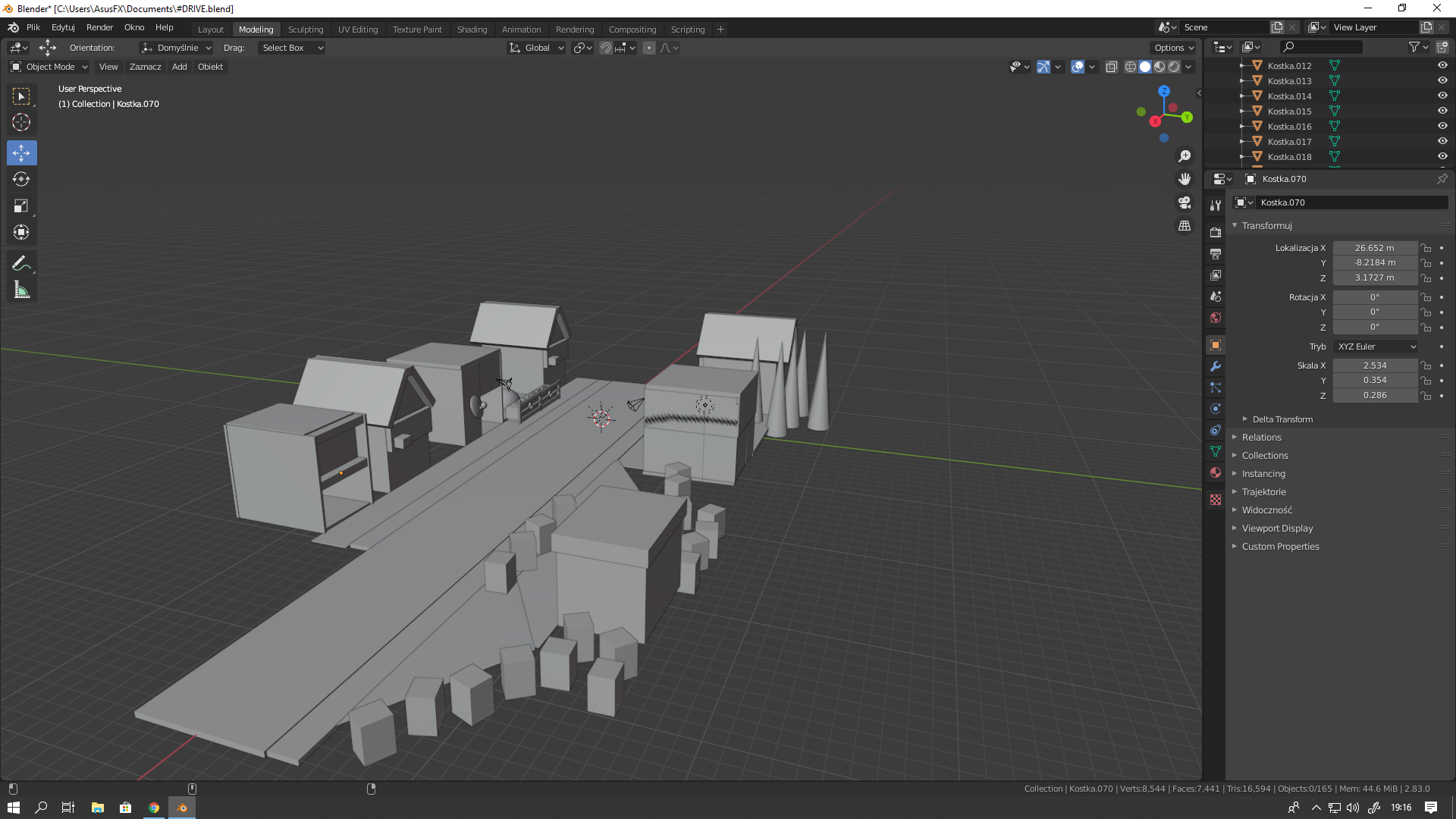1456x819 pixels.
Task: Open Orientation Domyślnie dropdown
Action: 176,48
